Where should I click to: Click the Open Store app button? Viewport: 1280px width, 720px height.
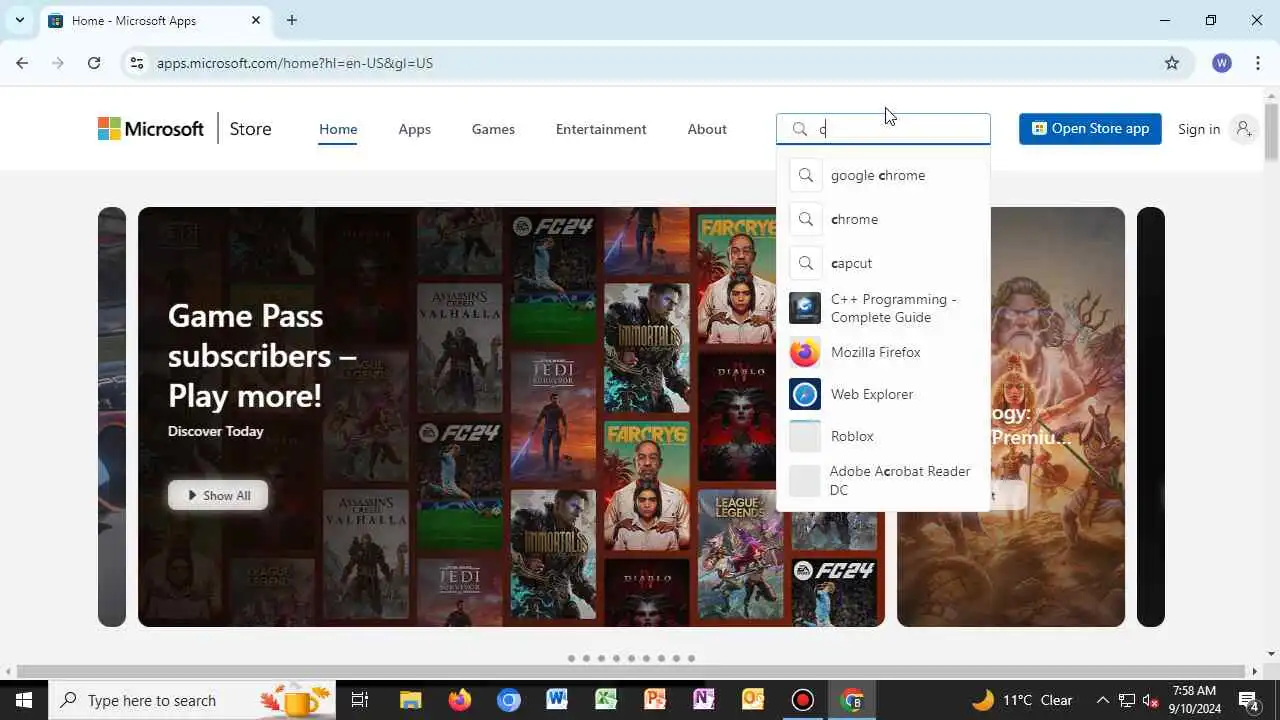pyautogui.click(x=1090, y=129)
